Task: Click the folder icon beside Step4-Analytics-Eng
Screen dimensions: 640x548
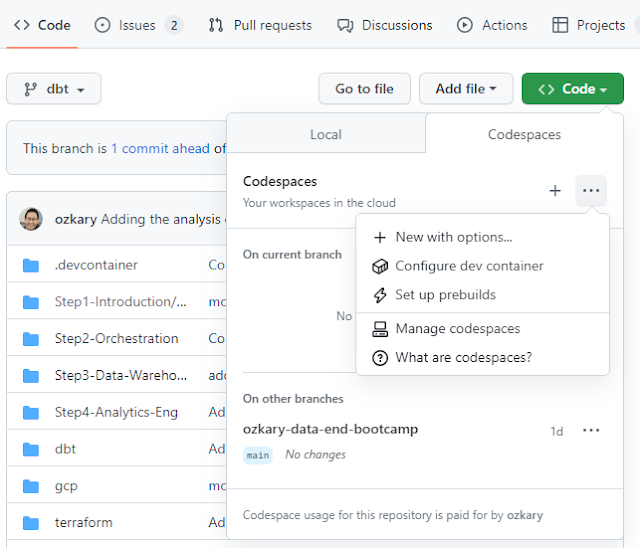Action: [31, 413]
